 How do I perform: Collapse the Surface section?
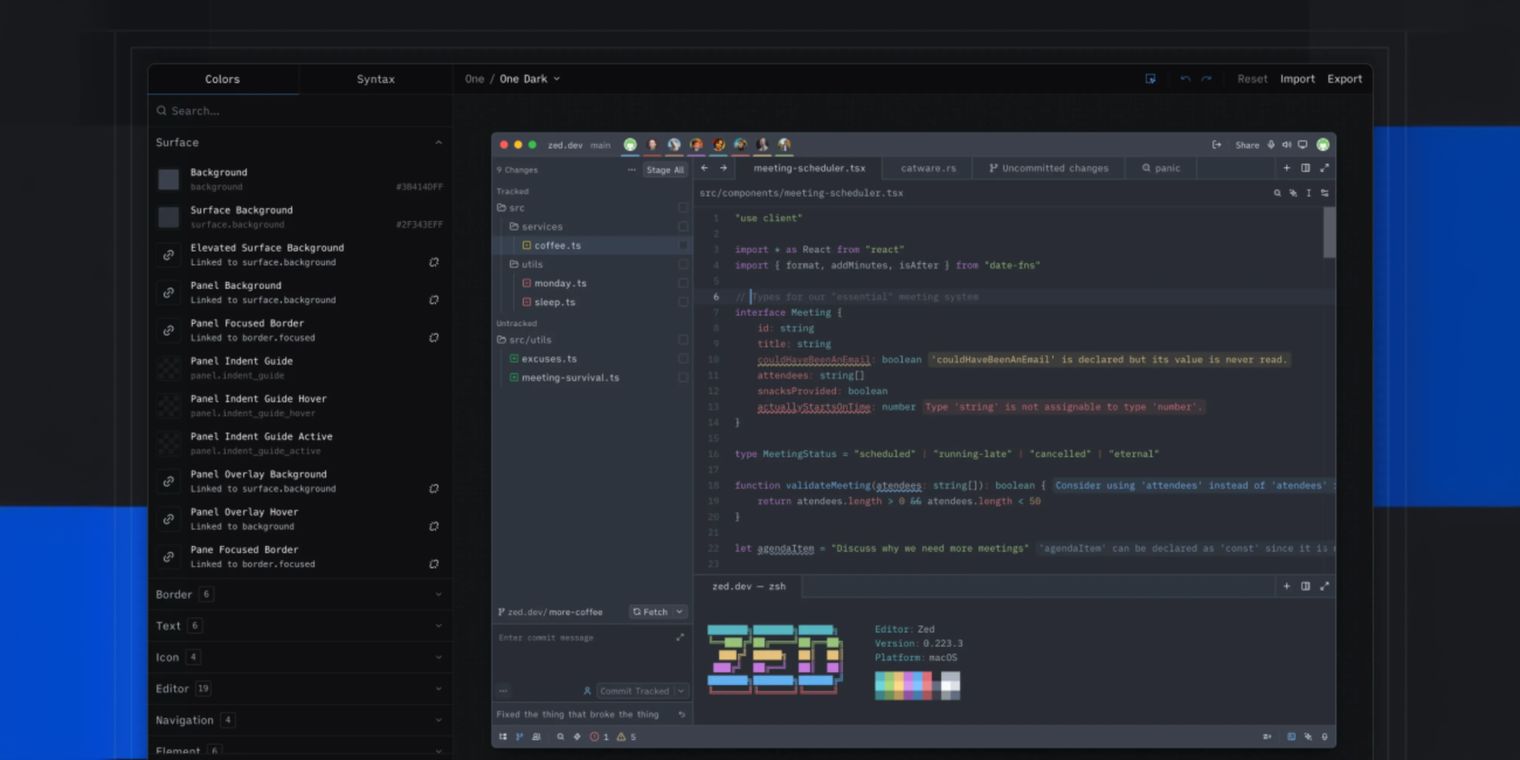pos(438,142)
